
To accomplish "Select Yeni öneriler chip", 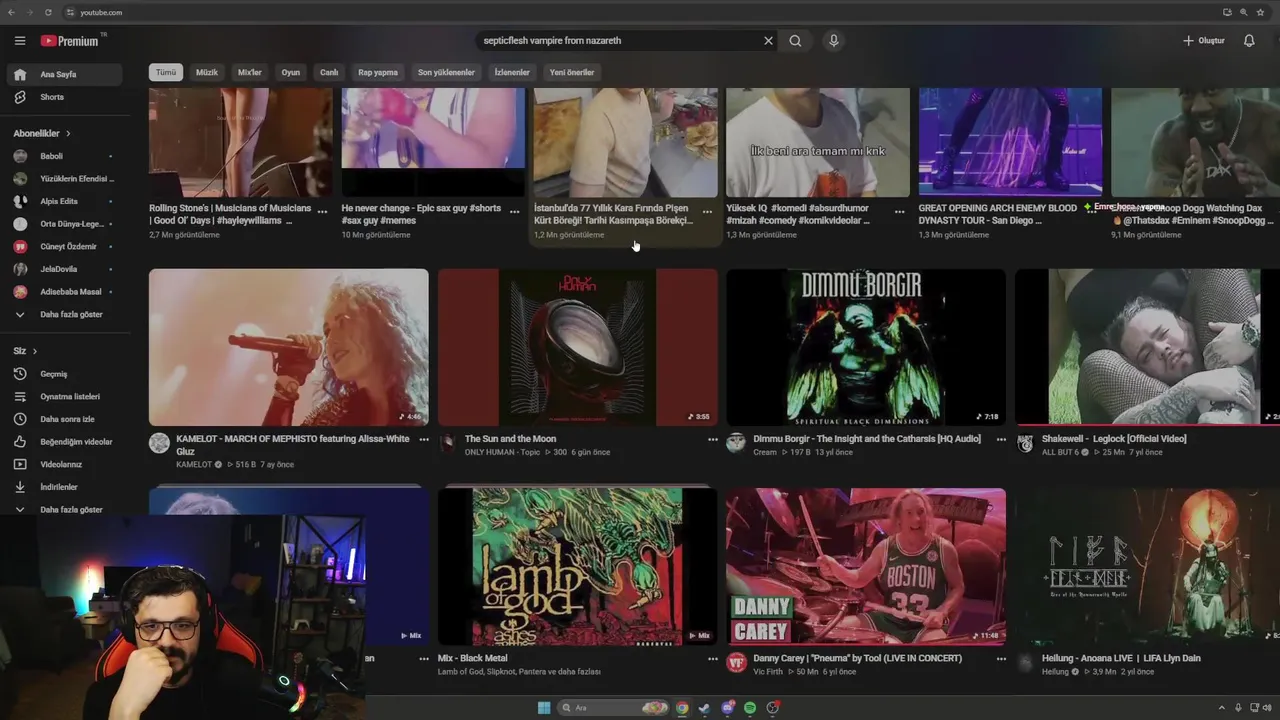I will pos(572,72).
